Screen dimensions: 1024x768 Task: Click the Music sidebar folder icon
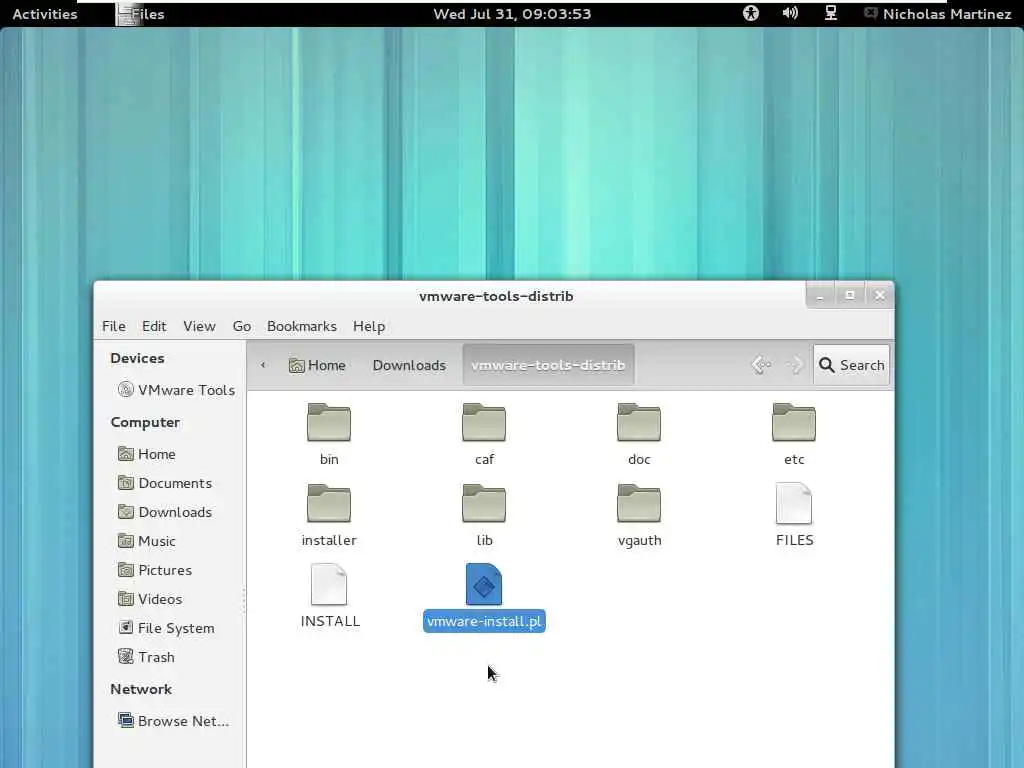click(x=125, y=541)
